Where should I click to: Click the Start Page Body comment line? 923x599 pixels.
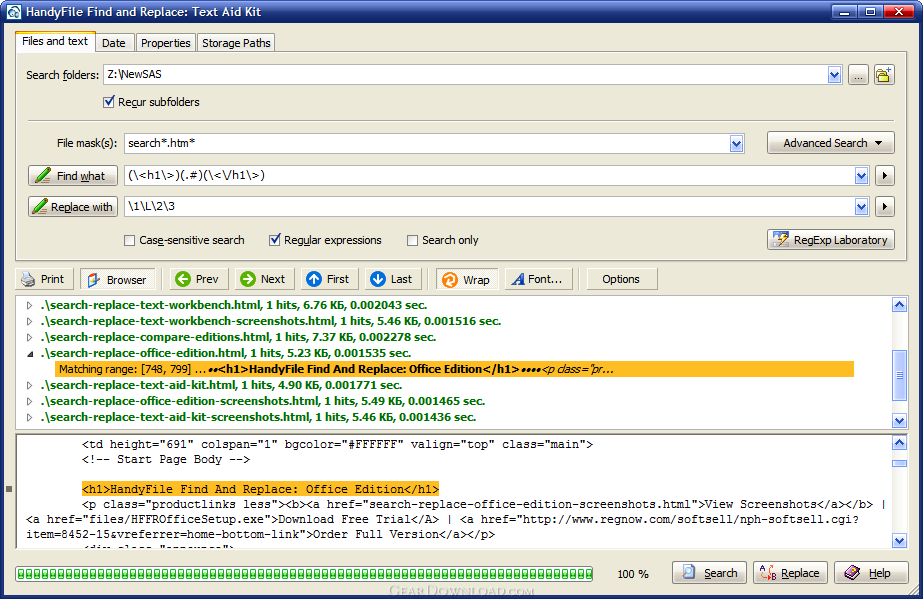[x=166, y=460]
